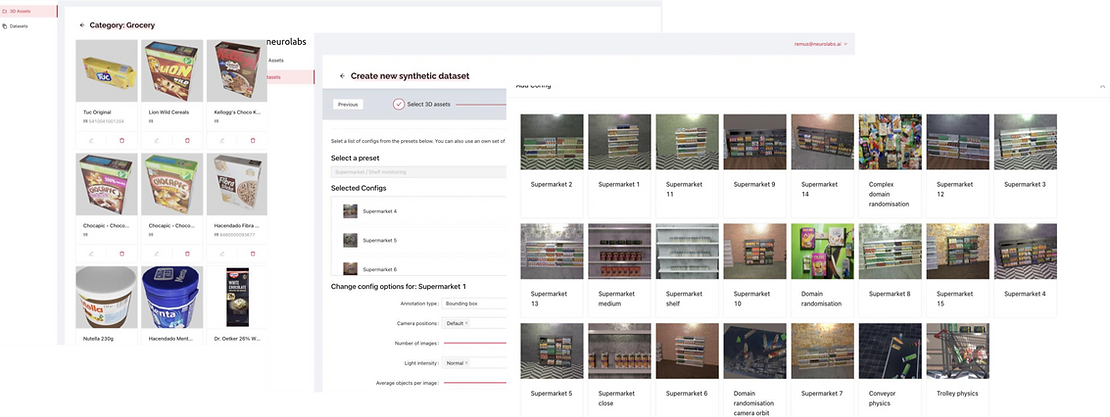The width and height of the screenshot is (1110, 417).
Task: Delete the Tuc Original asset
Action: click(122, 141)
